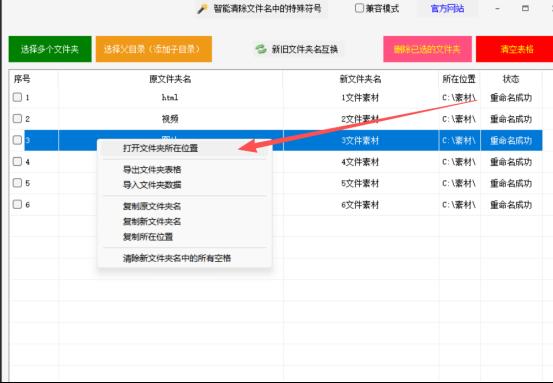Minimize the application window
Screen dimensions: 553x383
497,8
